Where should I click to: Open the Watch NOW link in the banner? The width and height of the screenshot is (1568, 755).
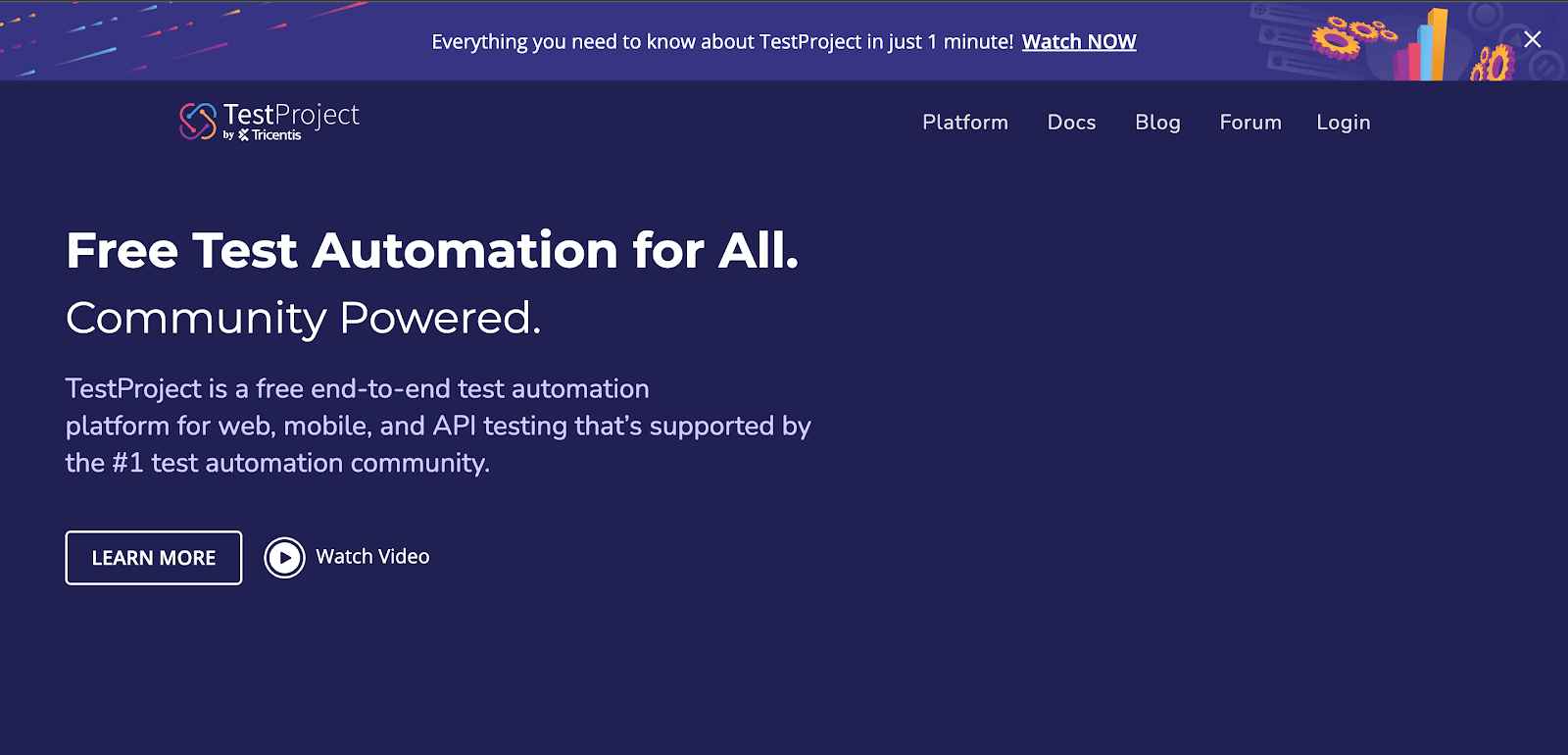pyautogui.click(x=1078, y=41)
